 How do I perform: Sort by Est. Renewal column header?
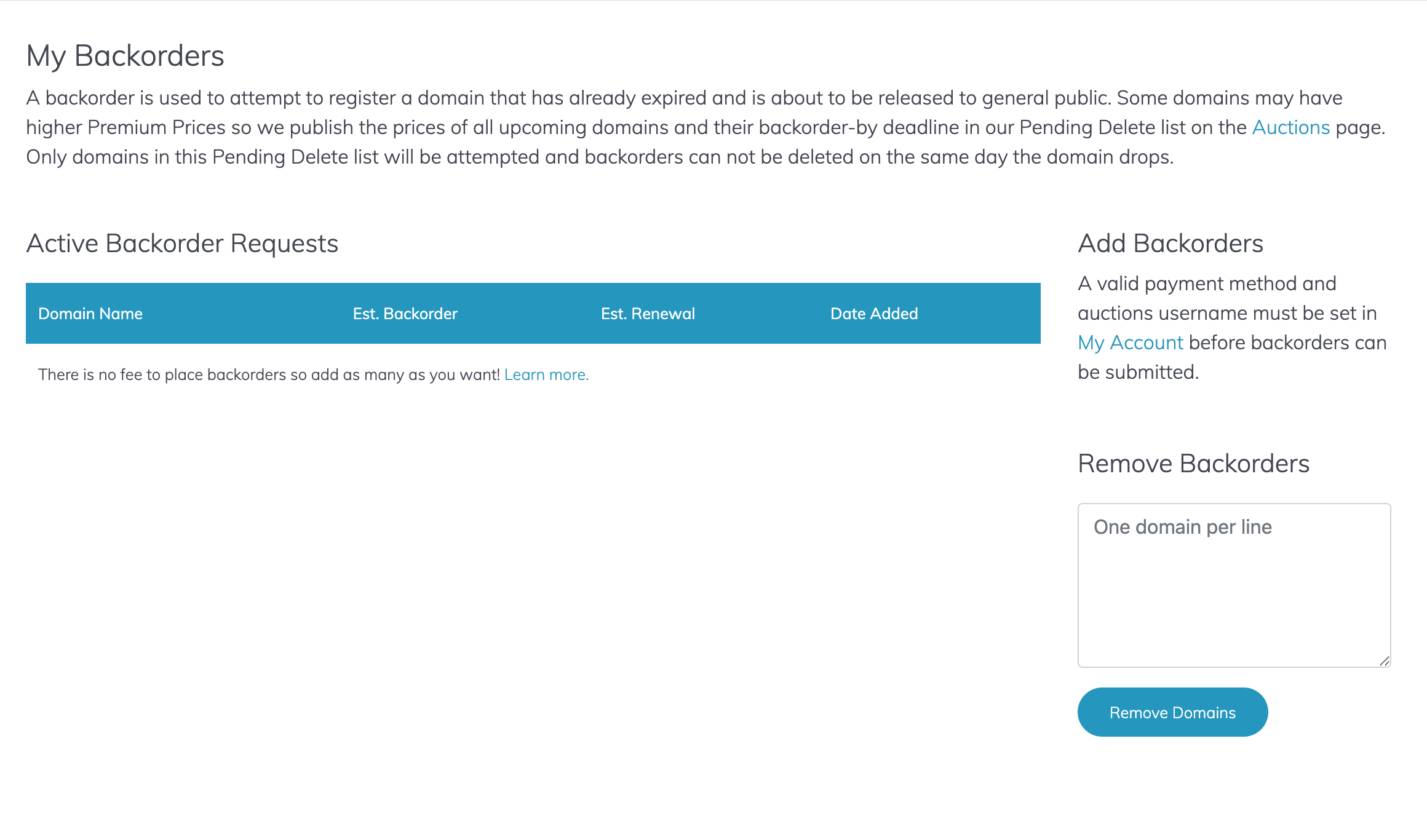[648, 314]
